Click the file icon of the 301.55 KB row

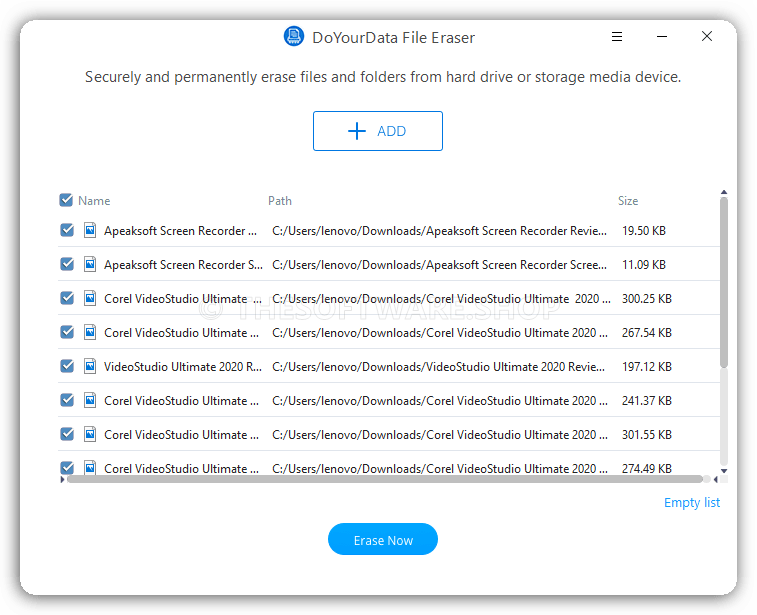pyautogui.click(x=90, y=434)
